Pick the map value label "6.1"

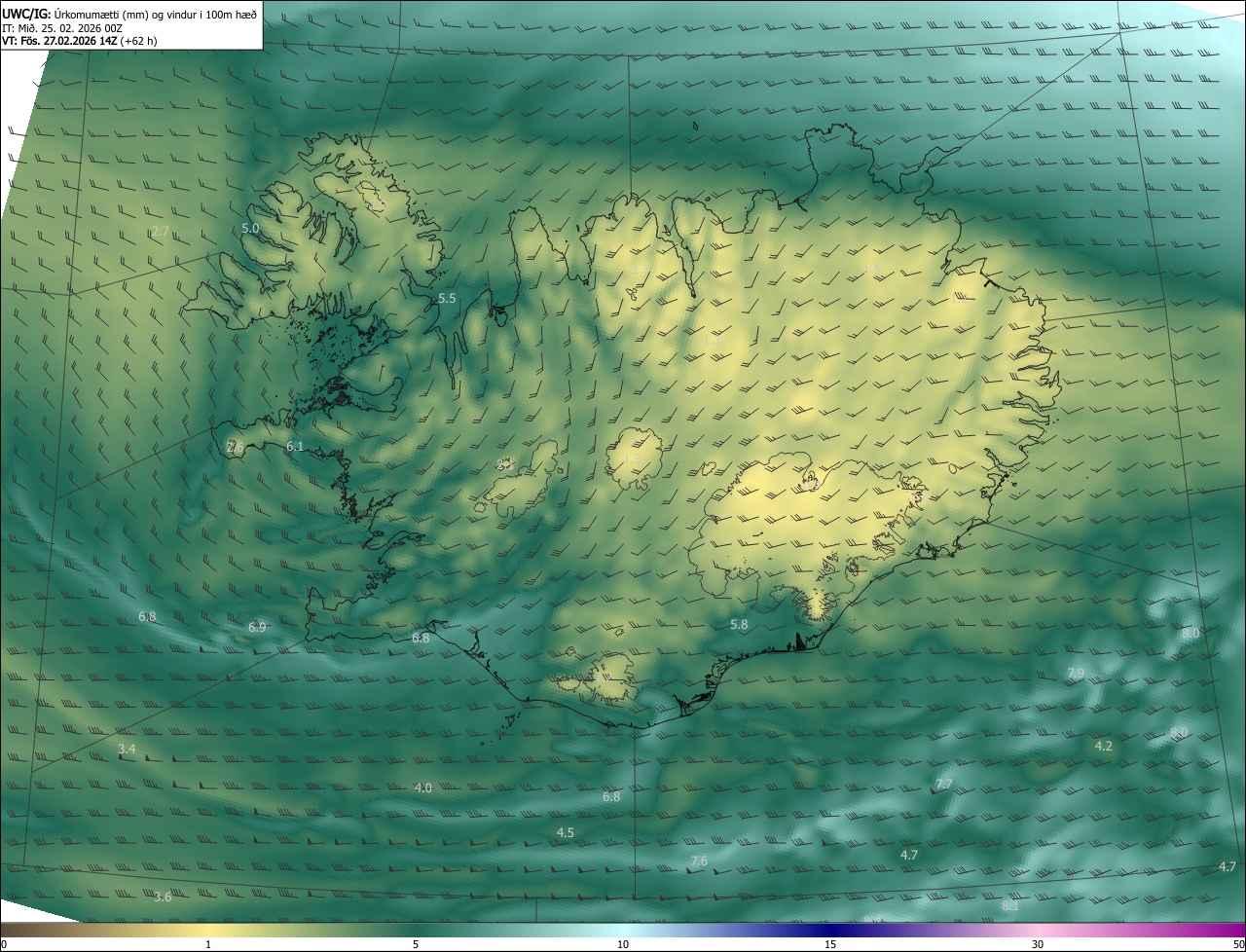295,446
